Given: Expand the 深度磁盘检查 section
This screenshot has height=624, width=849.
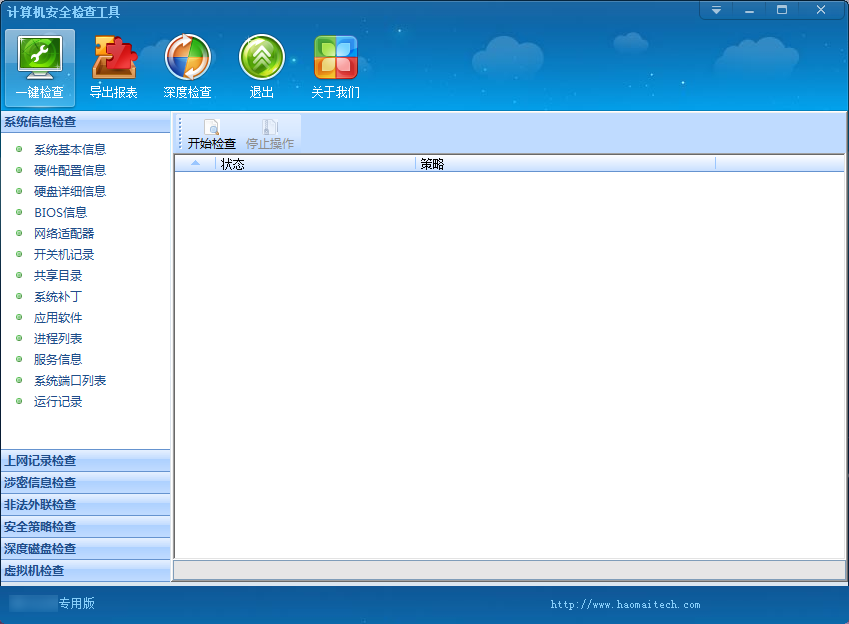Looking at the screenshot, I should tap(86, 549).
